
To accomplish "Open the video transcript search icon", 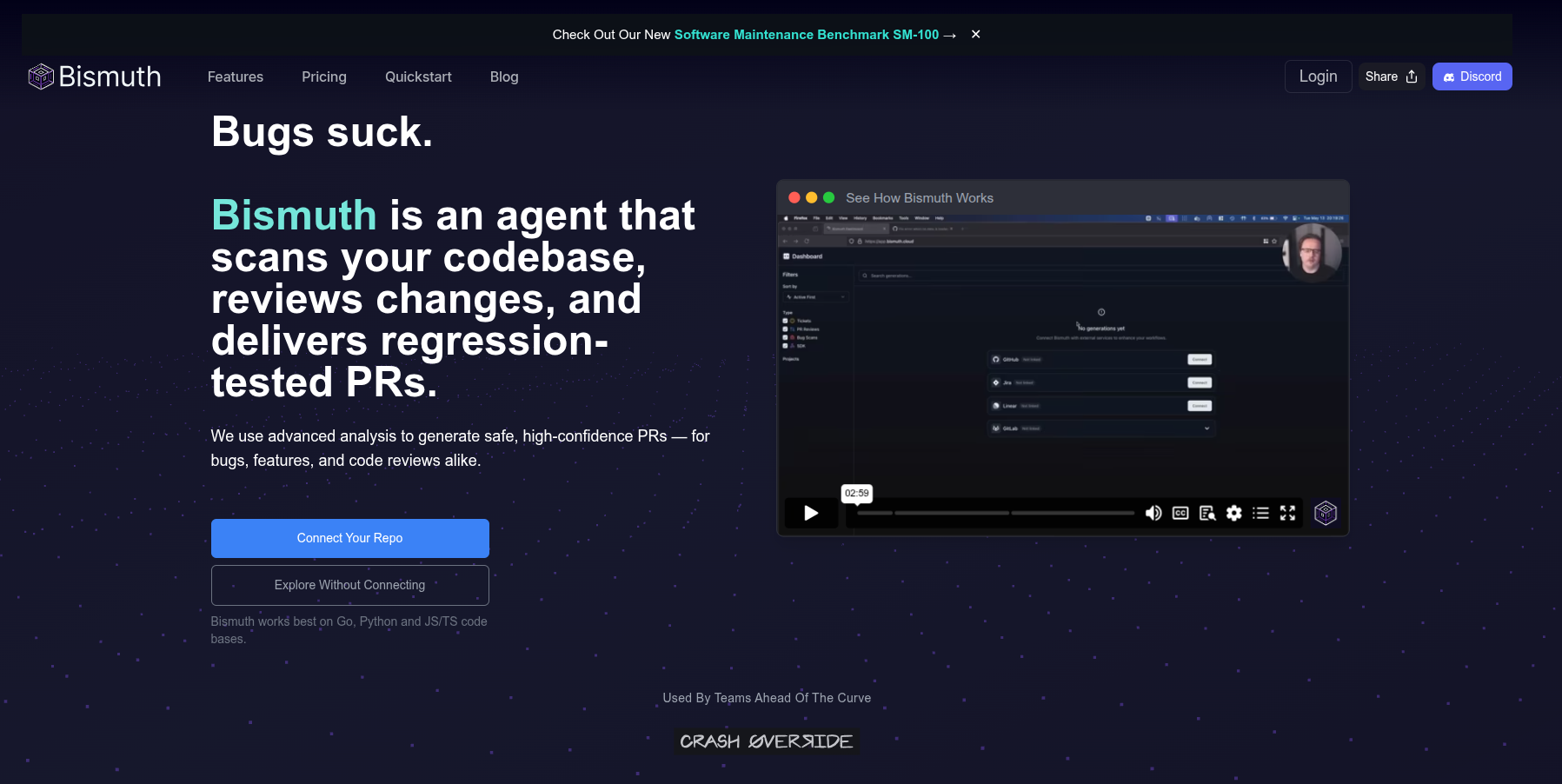I will click(x=1207, y=513).
